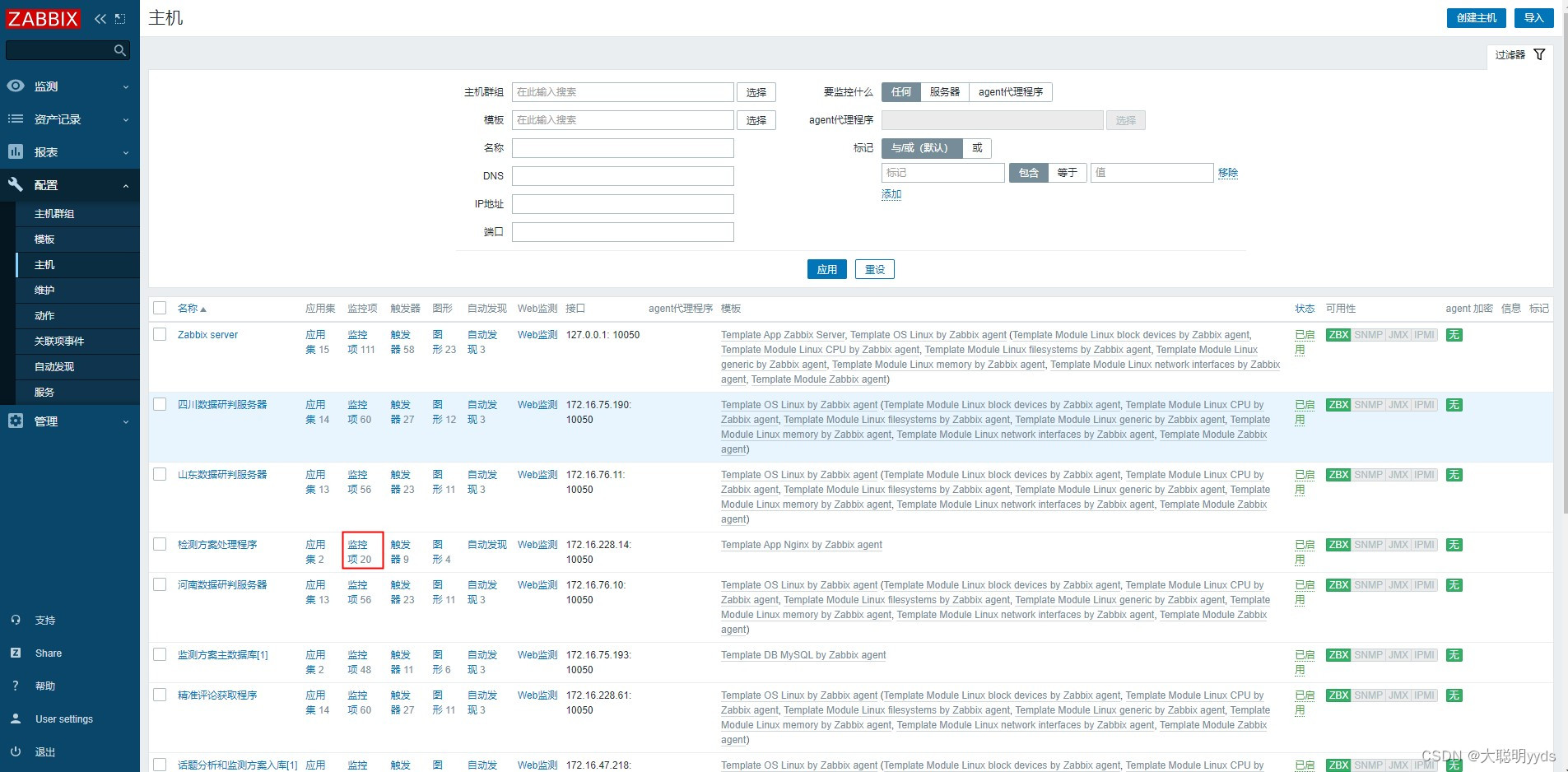Click ZBX availability badge for Zabbix server

[x=1338, y=335]
